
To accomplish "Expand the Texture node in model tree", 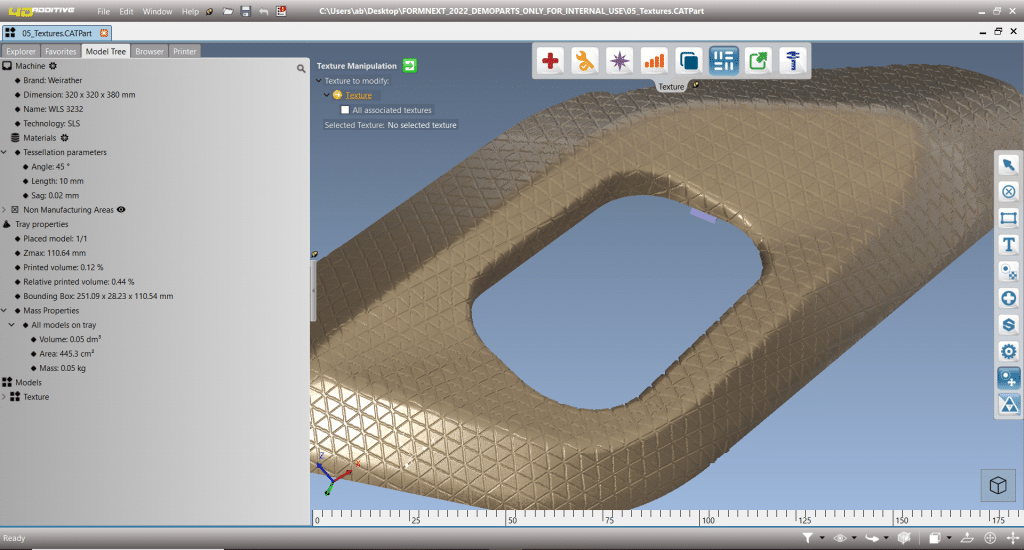I will pyautogui.click(x=5, y=397).
